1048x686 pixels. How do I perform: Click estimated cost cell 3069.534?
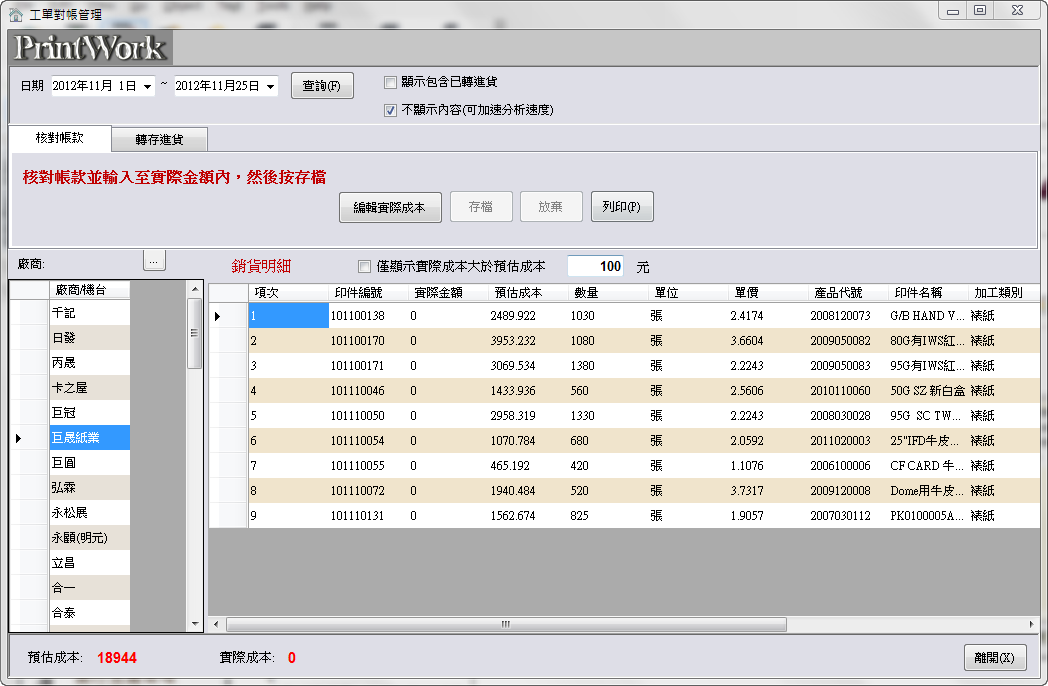[528, 366]
